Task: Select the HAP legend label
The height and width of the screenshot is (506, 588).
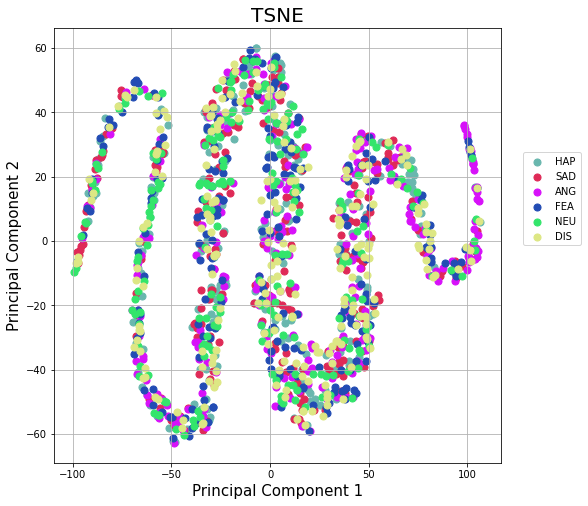Action: point(565,161)
